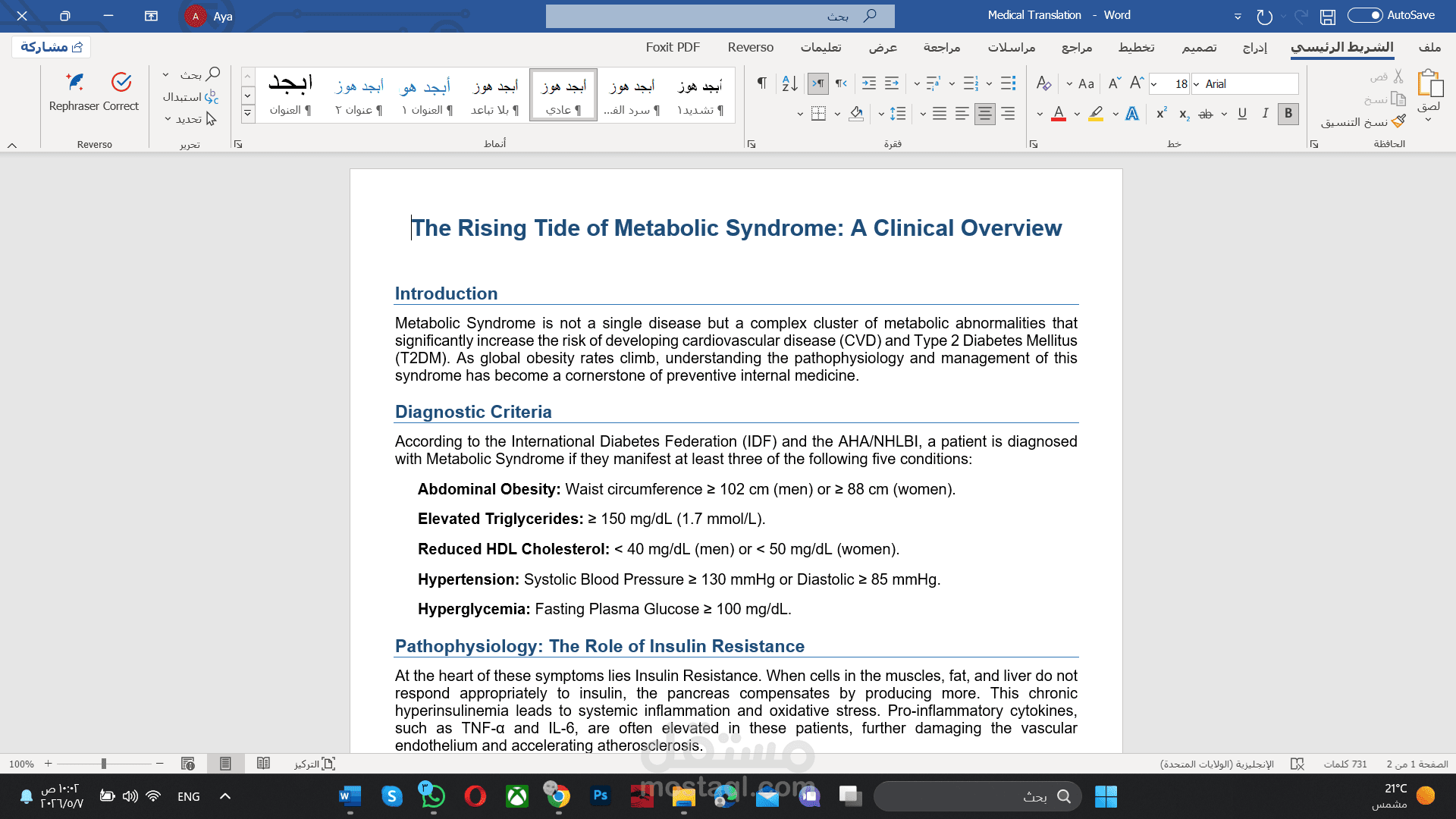Screen dimensions: 1456x819
Task: Decrease font size with shrink icon
Action: tap(1114, 83)
